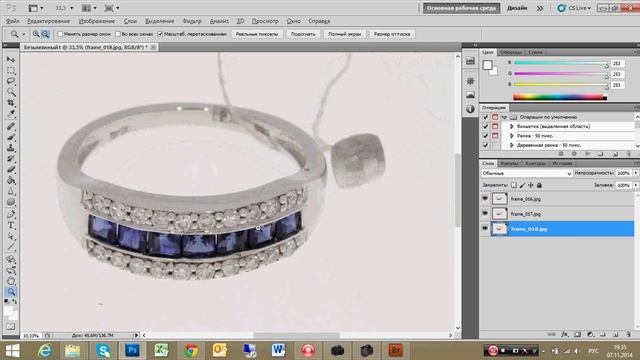Select the Rectangular Marquee tool
The height and width of the screenshot is (360, 640).
pos(11,70)
